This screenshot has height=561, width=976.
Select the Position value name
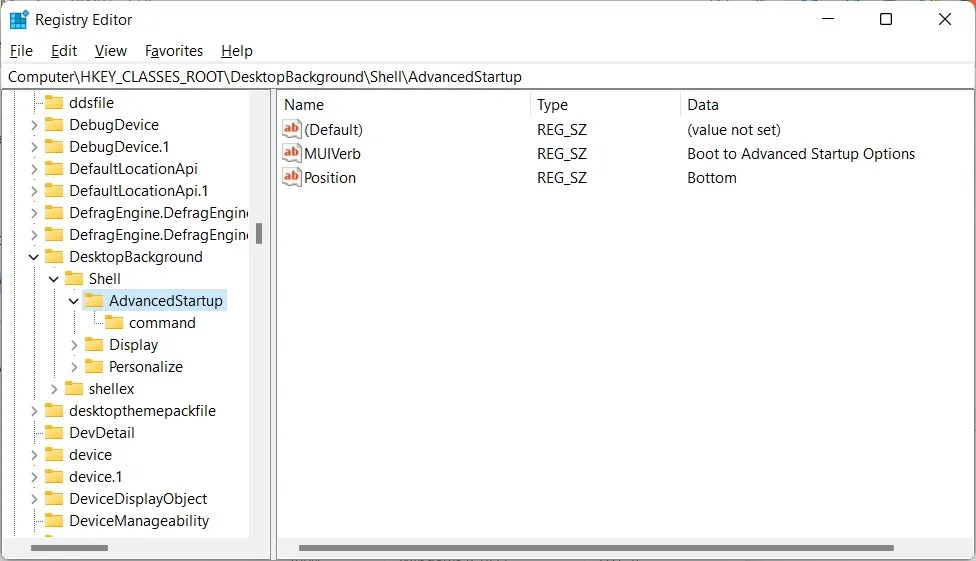point(330,177)
